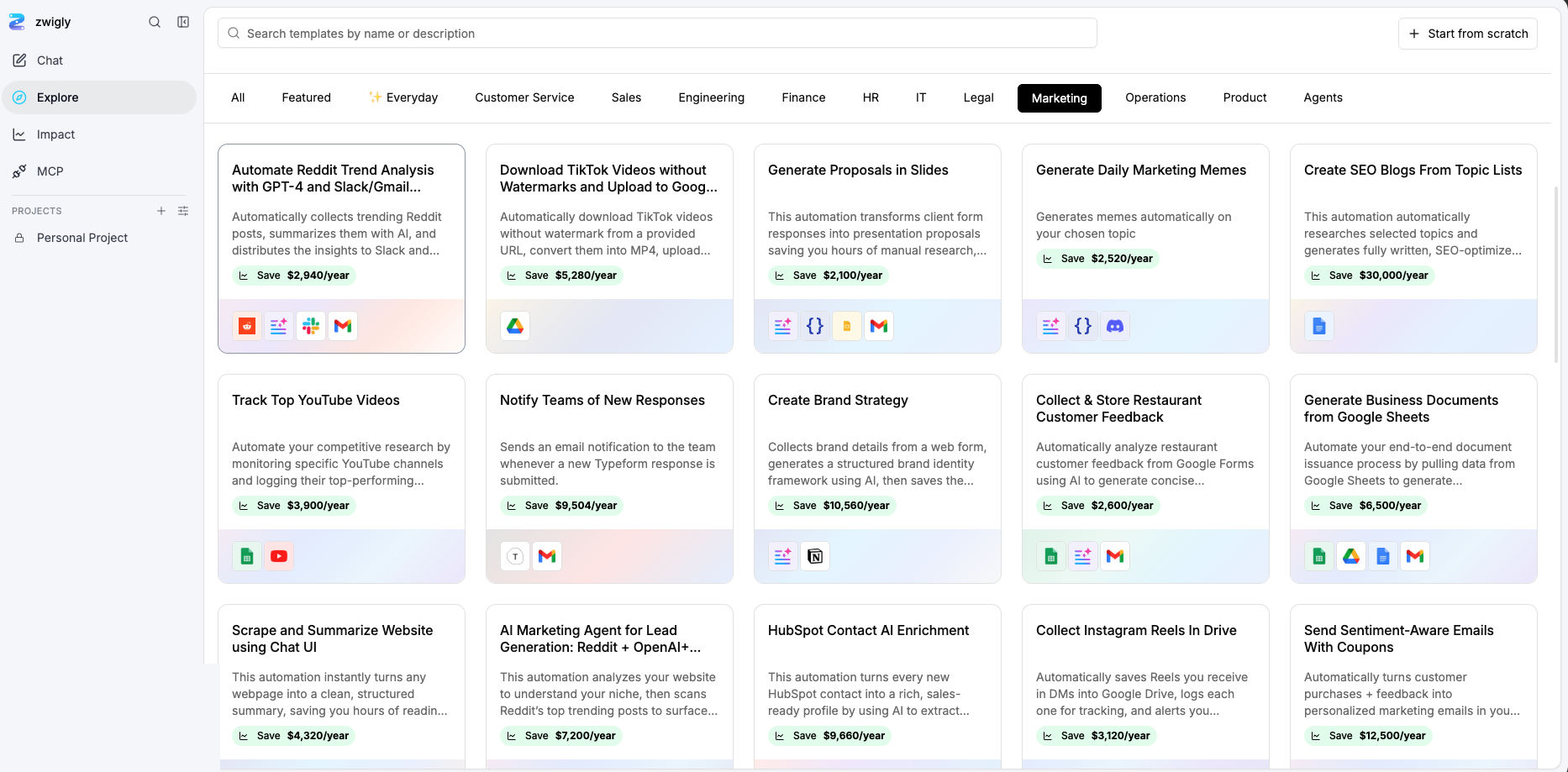Screen dimensions: 1568x772
Task: Switch to the Operations tab
Action: click(1155, 97)
